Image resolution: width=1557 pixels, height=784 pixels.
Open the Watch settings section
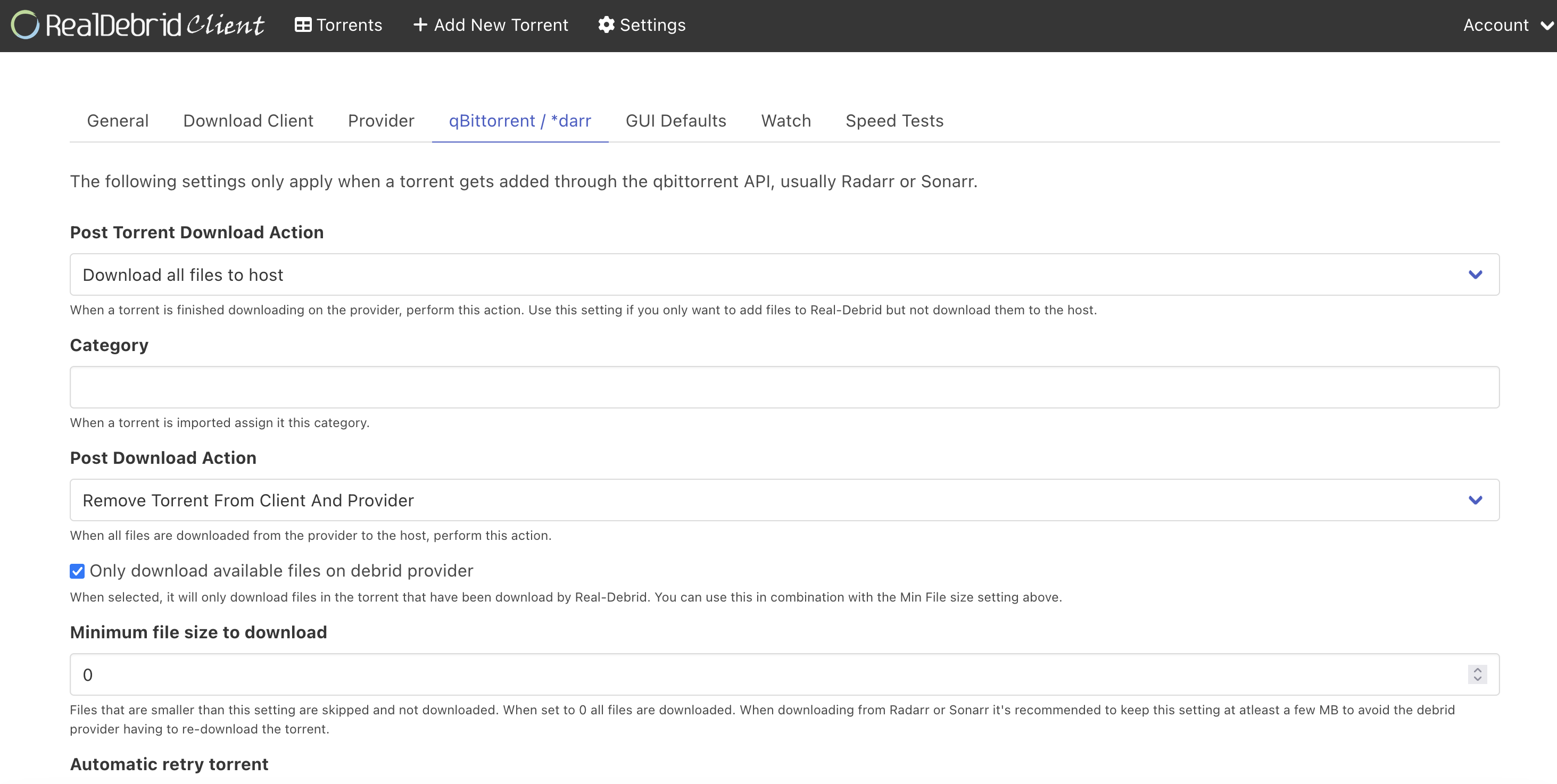click(x=786, y=120)
